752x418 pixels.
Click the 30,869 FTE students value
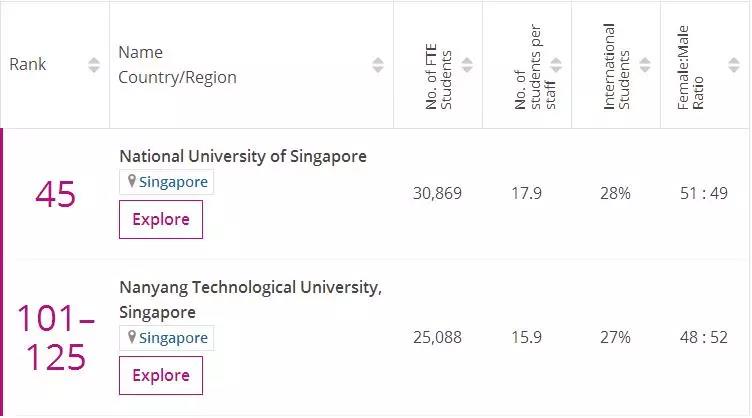tap(437, 193)
